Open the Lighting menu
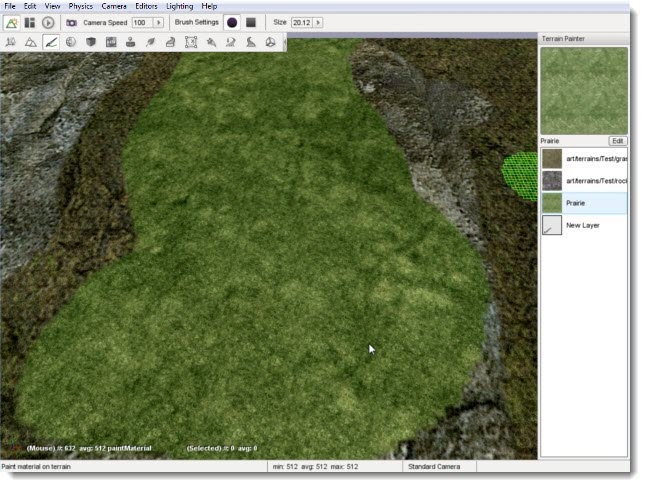 point(180,6)
